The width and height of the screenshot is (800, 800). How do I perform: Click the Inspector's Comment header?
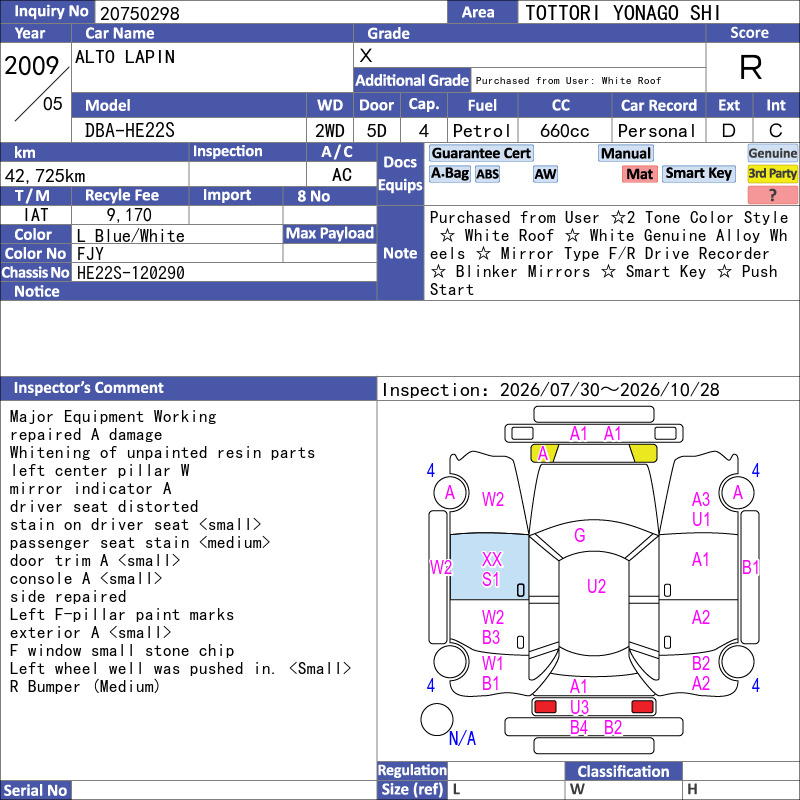(x=89, y=388)
